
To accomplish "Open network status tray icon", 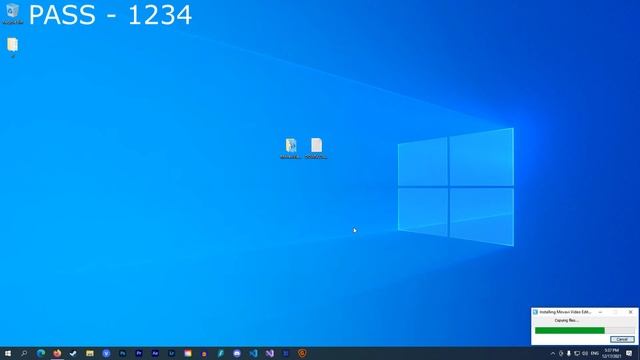I will coord(577,353).
